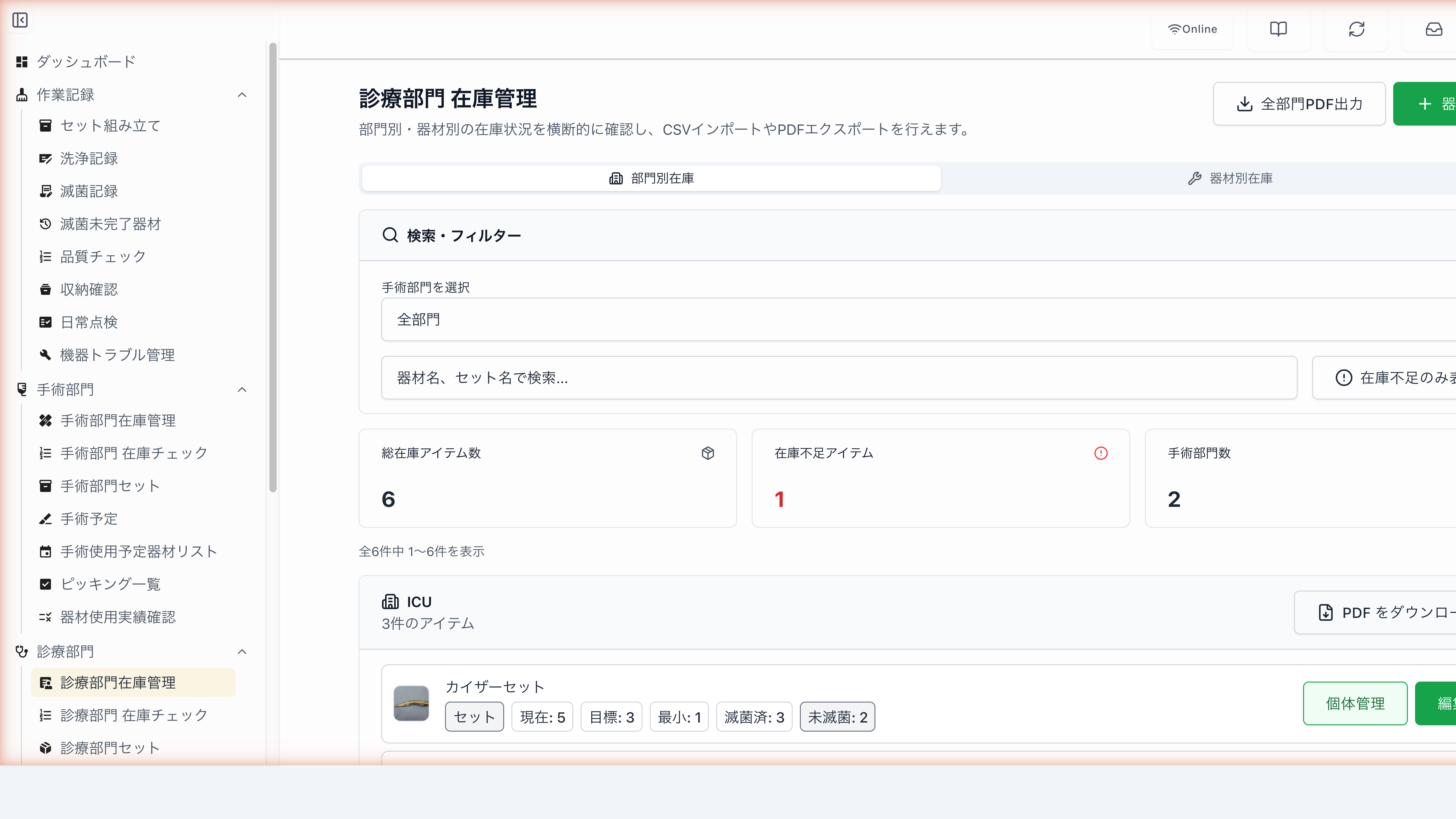Viewport: 1456px width, 819px height.
Task: Click the 最小: 1 badge
Action: 679,717
